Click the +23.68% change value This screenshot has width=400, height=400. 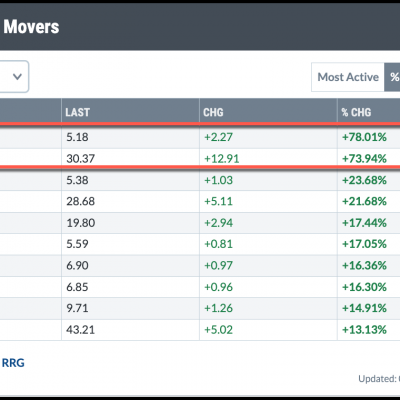[x=364, y=180]
